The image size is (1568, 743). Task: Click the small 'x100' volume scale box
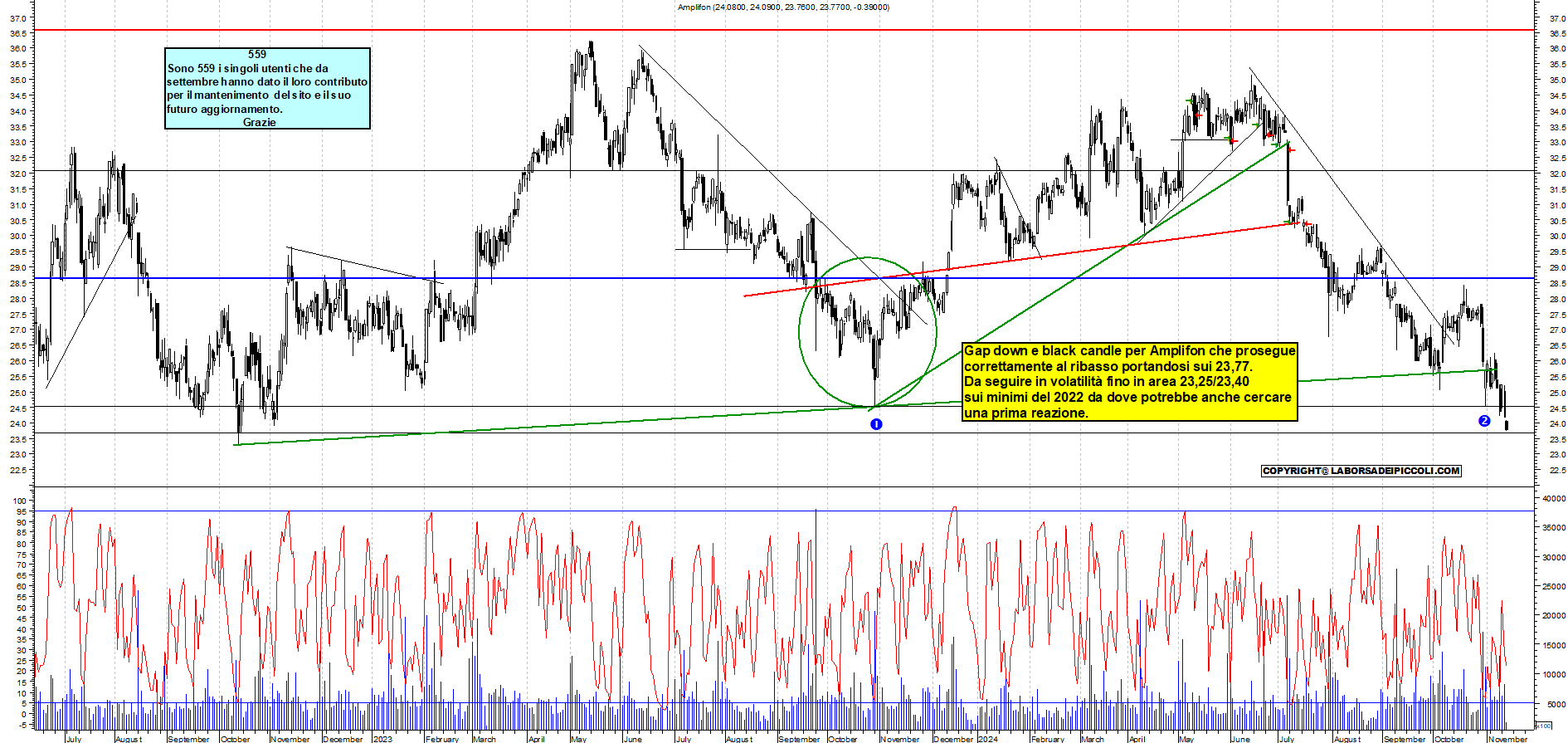pyautogui.click(x=1544, y=725)
